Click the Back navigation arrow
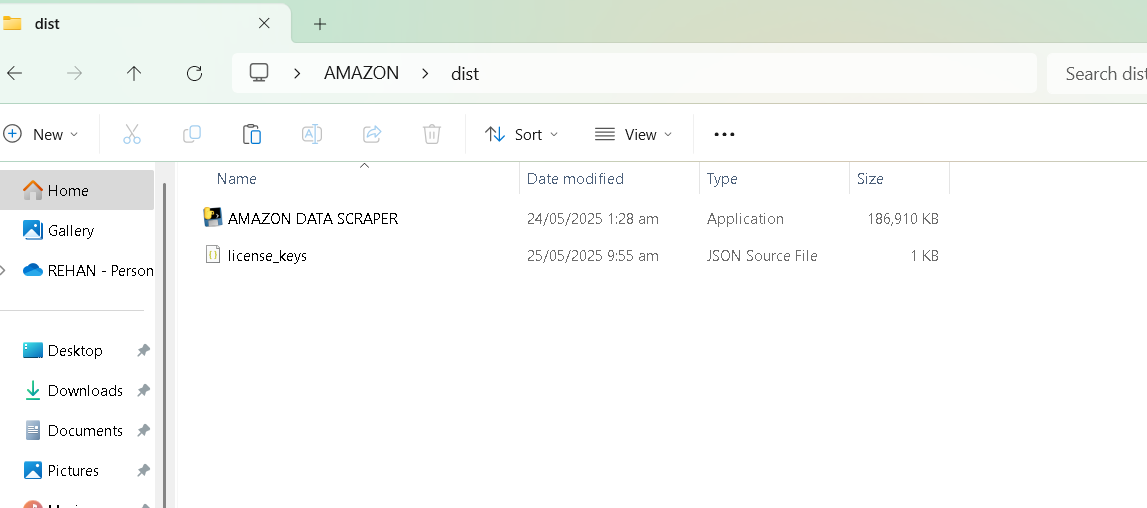Viewport: 1147px width, 508px height. (14, 73)
